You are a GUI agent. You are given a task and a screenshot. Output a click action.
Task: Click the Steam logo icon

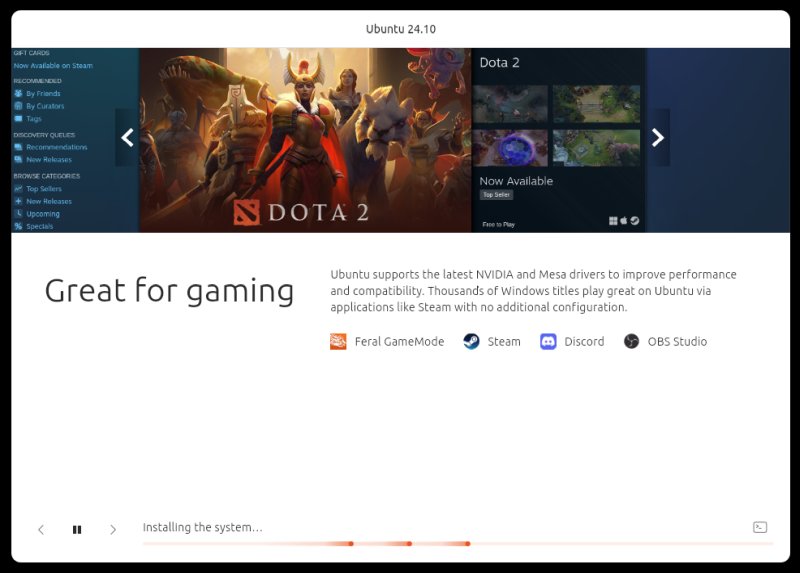(471, 341)
